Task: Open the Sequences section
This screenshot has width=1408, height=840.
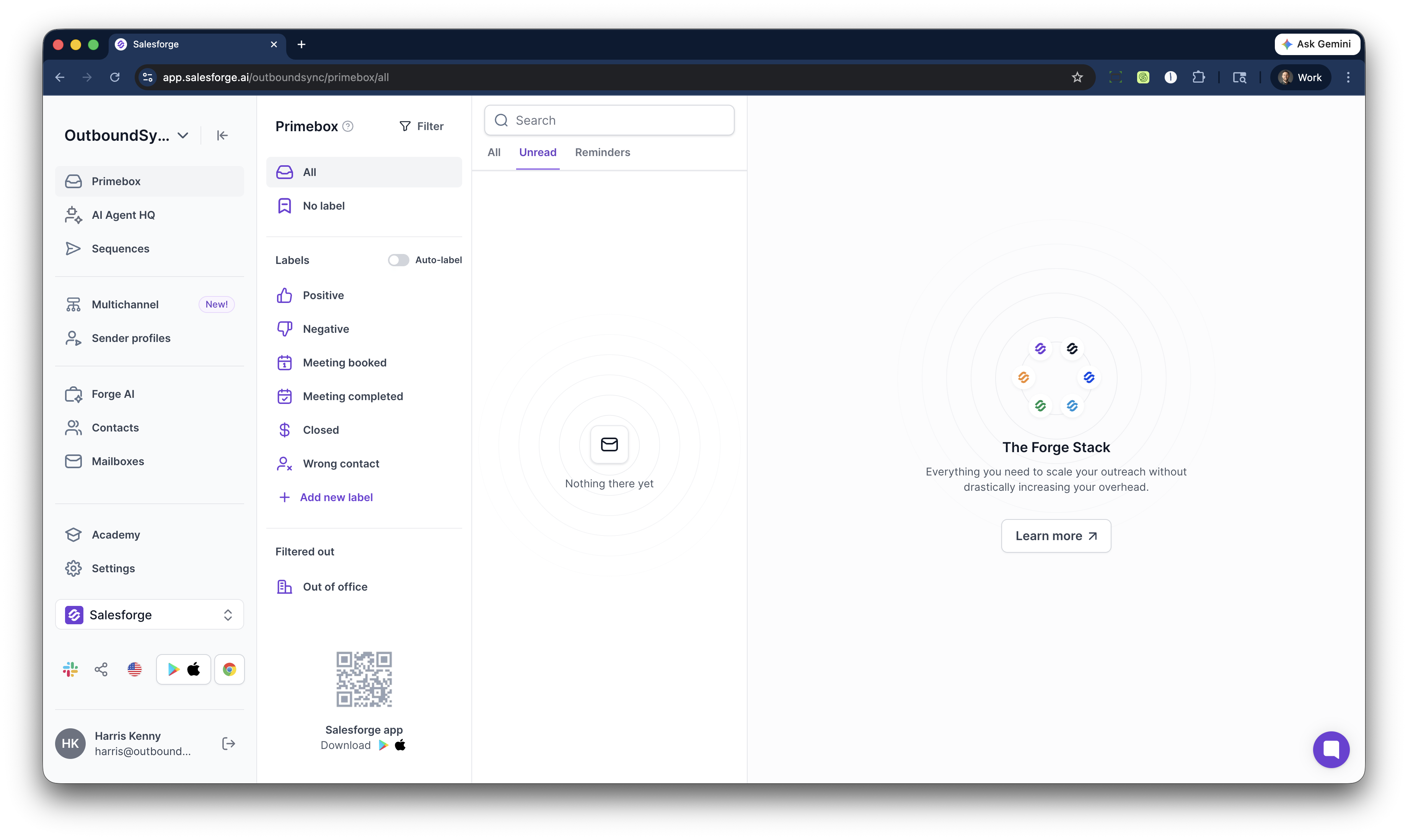Action: [x=120, y=249]
